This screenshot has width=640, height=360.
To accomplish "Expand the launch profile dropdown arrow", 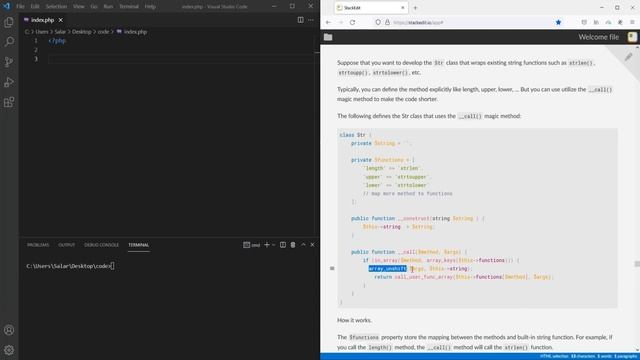I will pyautogui.click(x=274, y=245).
